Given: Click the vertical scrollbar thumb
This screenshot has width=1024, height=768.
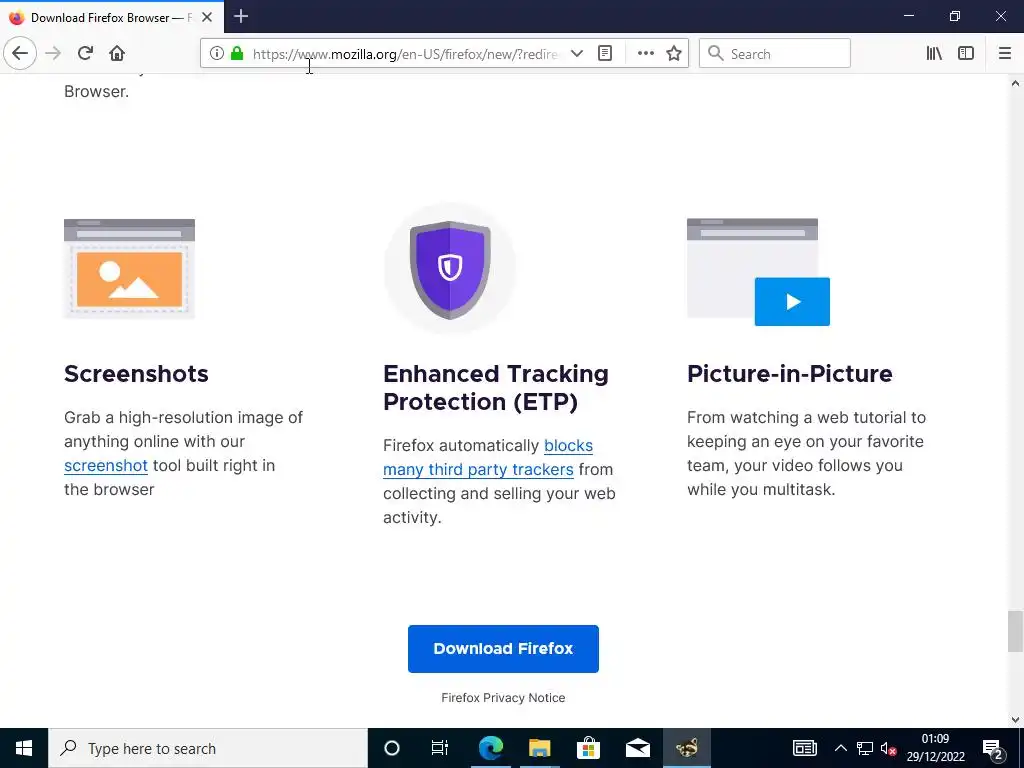Looking at the screenshot, I should (x=1015, y=632).
